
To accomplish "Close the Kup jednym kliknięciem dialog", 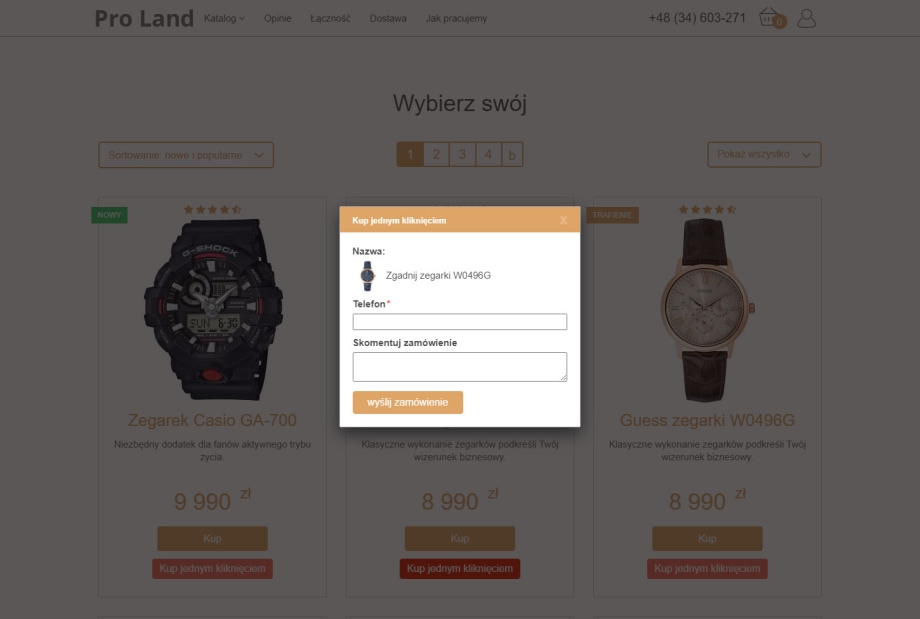I will click(563, 220).
